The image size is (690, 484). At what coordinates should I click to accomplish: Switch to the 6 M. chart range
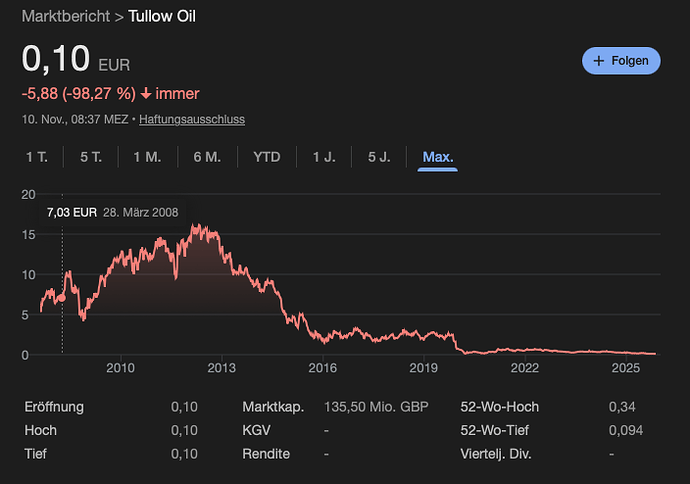207,157
